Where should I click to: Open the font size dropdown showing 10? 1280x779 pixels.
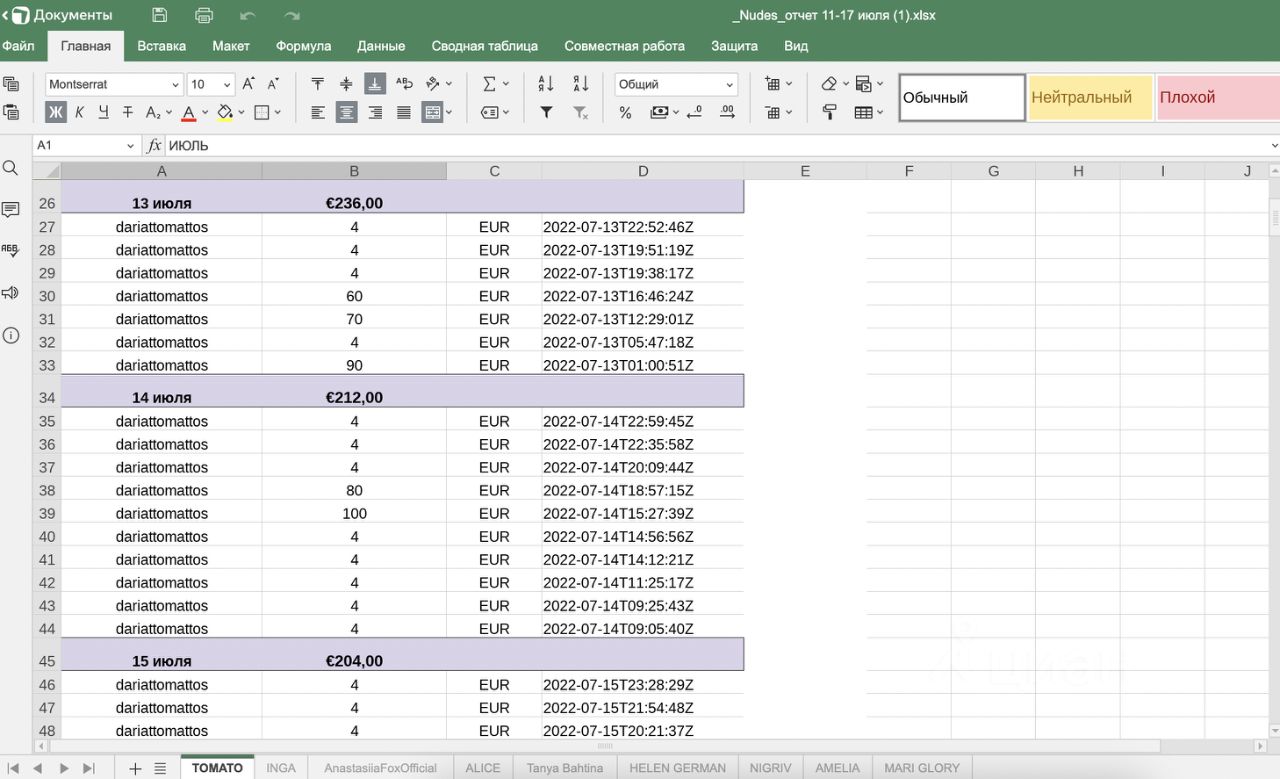pyautogui.click(x=211, y=85)
